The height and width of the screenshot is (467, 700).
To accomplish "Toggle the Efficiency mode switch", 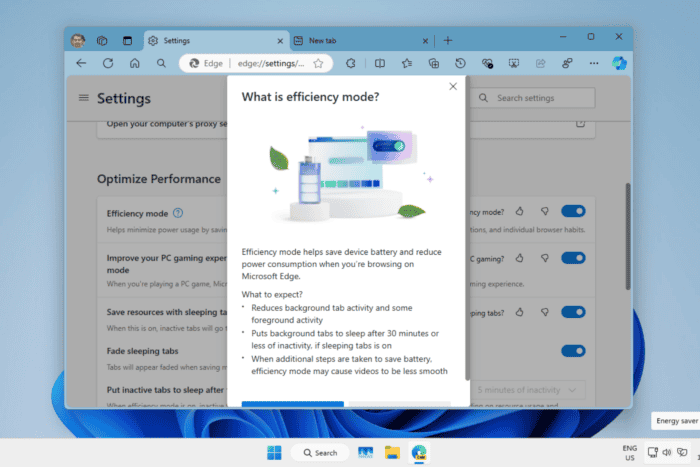I will [573, 211].
